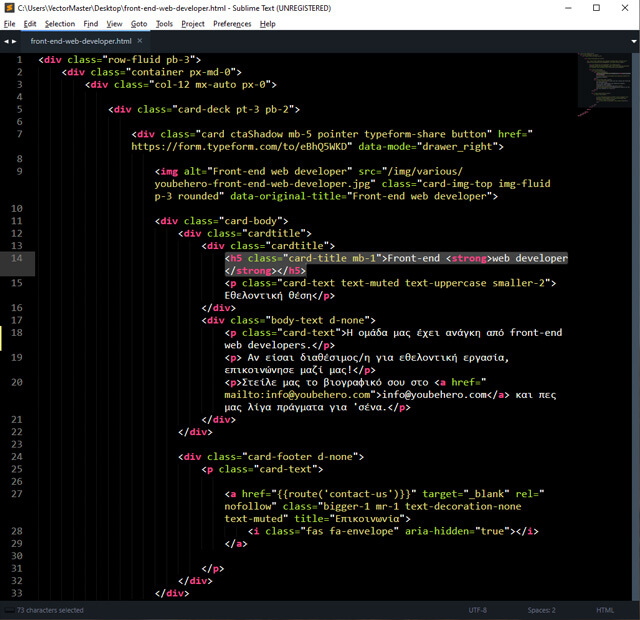Viewport: 640px width, 620px height.
Task: Click the 'Εθελοντική θέση' paragraph text
Action: point(268,295)
